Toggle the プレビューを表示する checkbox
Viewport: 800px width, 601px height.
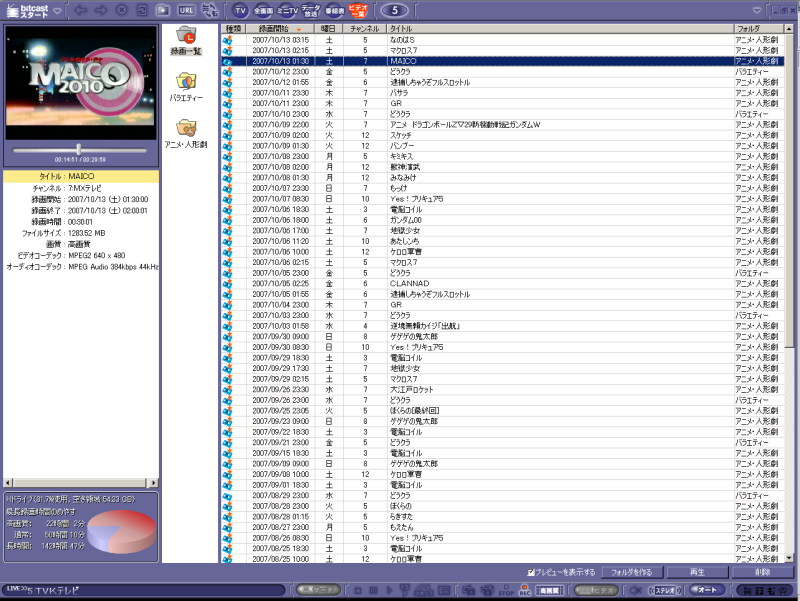(531, 572)
